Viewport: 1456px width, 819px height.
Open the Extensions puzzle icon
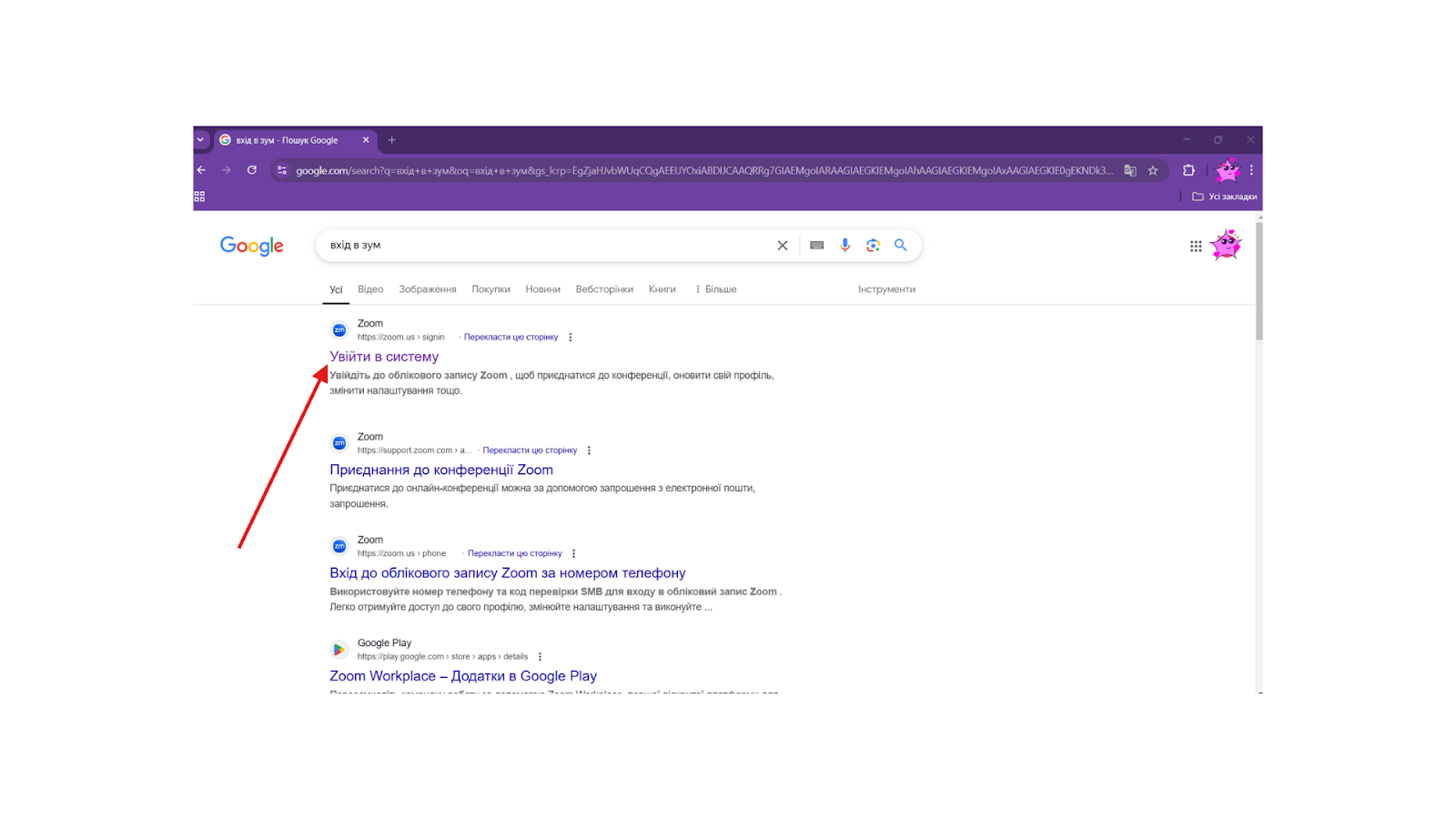1188,170
